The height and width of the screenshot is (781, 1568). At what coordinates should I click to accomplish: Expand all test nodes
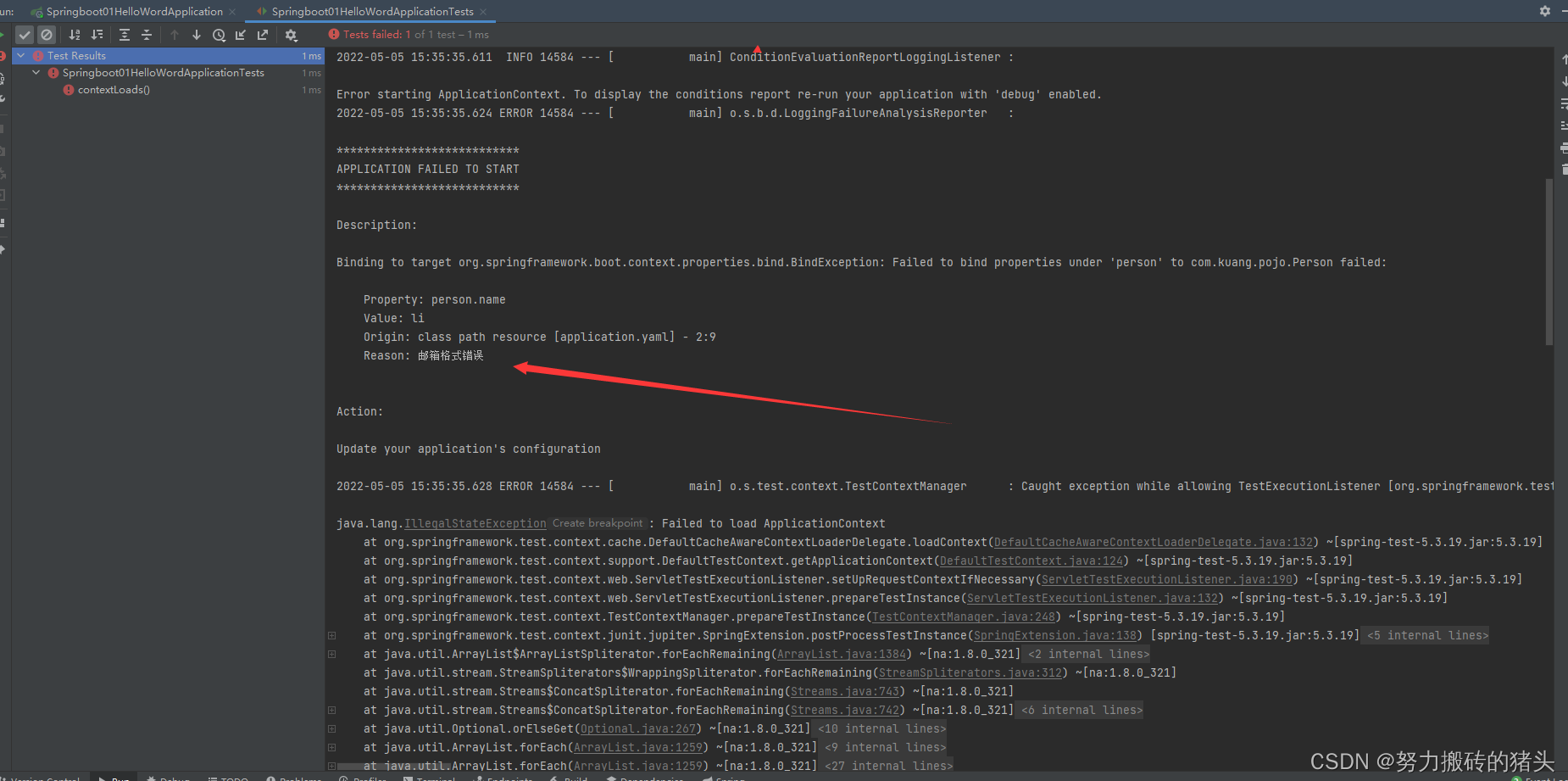125,35
